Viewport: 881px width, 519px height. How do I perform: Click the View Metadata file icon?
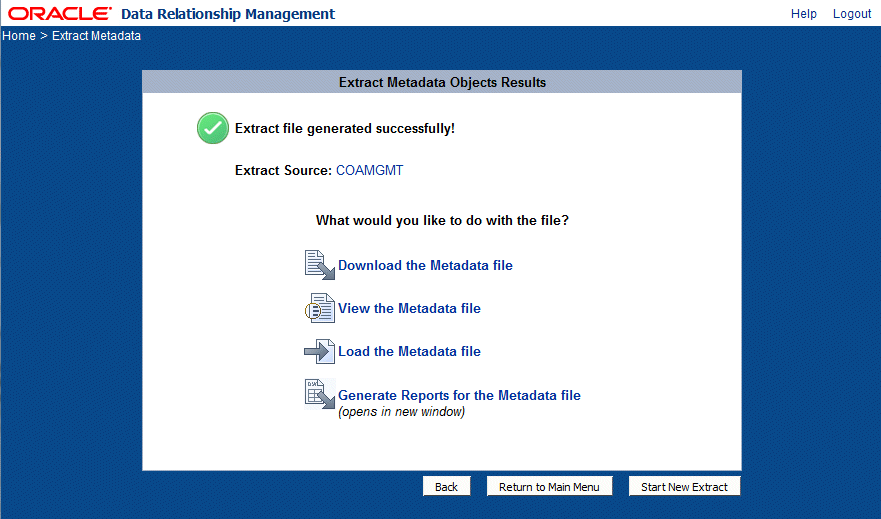tap(320, 308)
